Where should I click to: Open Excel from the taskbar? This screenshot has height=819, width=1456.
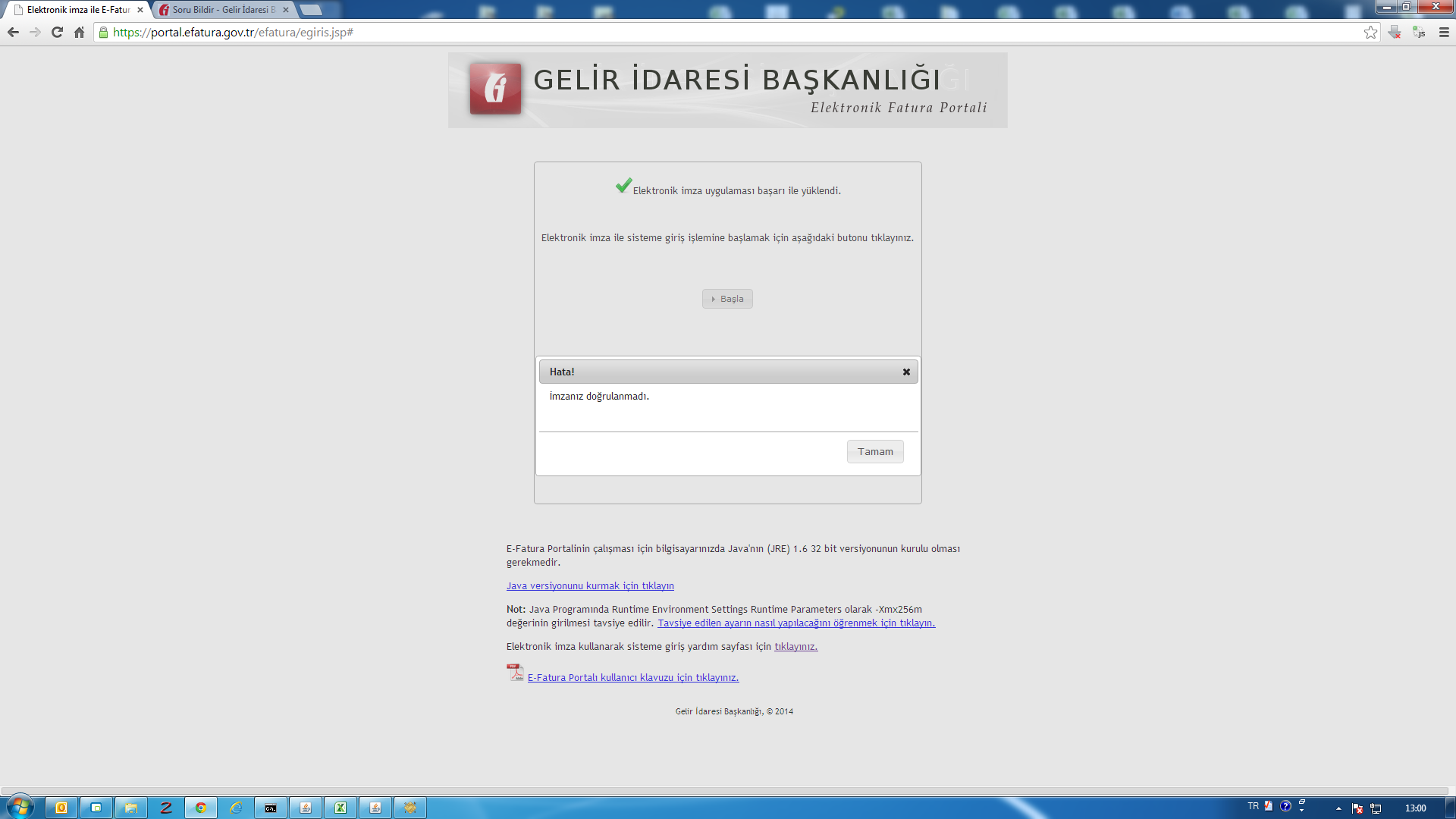click(x=340, y=808)
